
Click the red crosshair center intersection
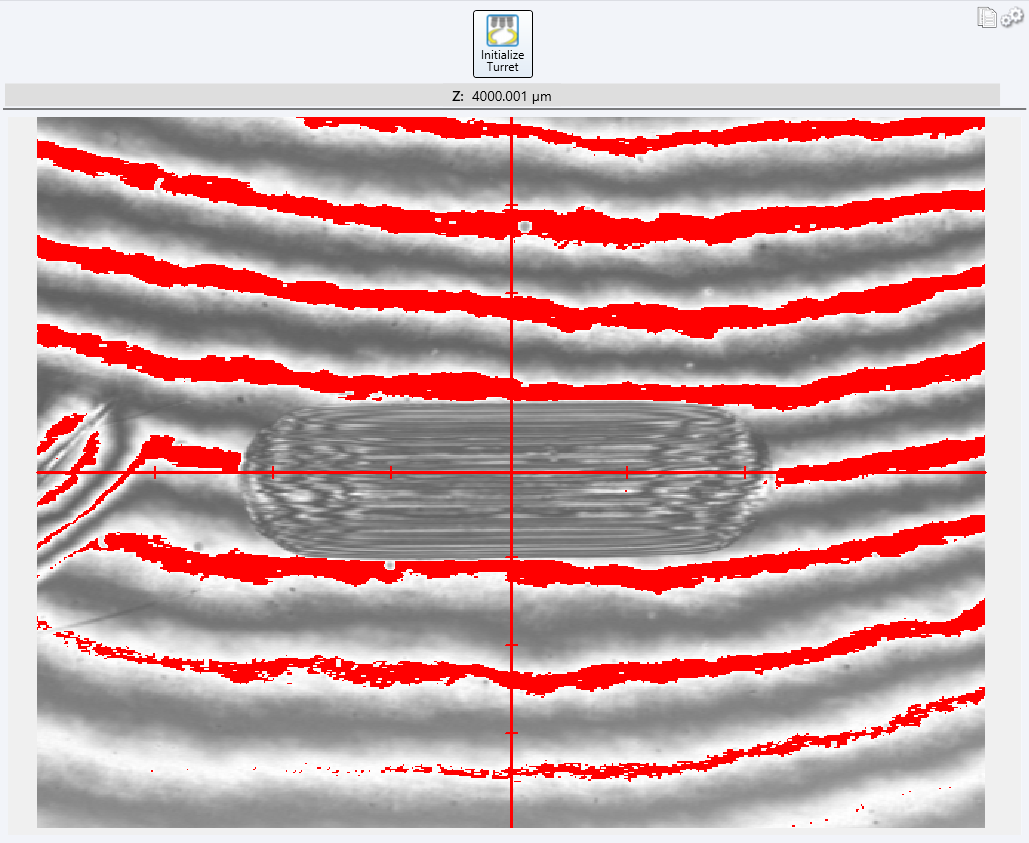511,472
